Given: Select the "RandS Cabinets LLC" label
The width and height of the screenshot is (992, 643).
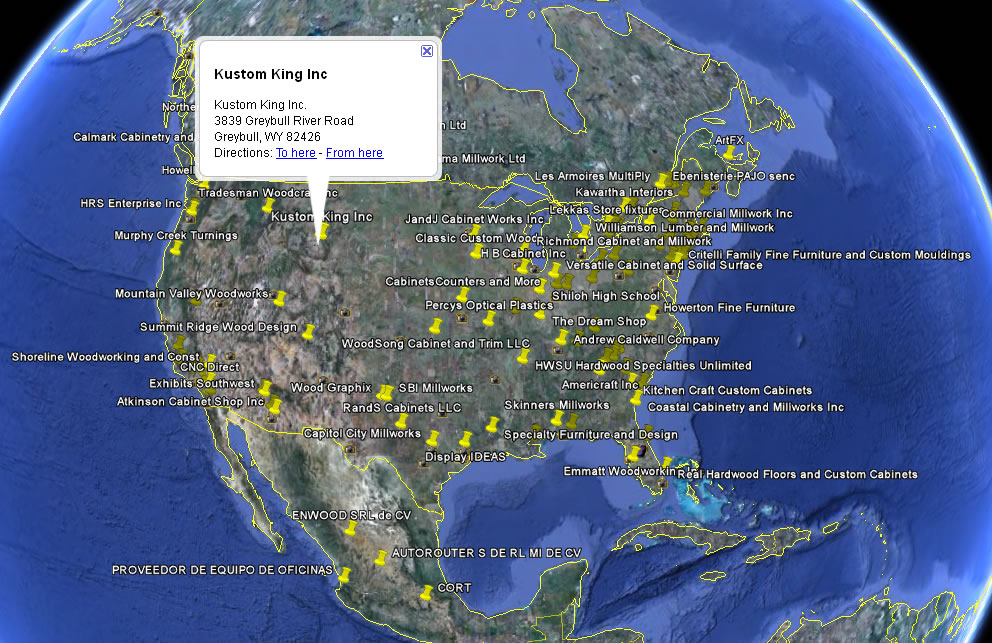Looking at the screenshot, I should click(402, 408).
